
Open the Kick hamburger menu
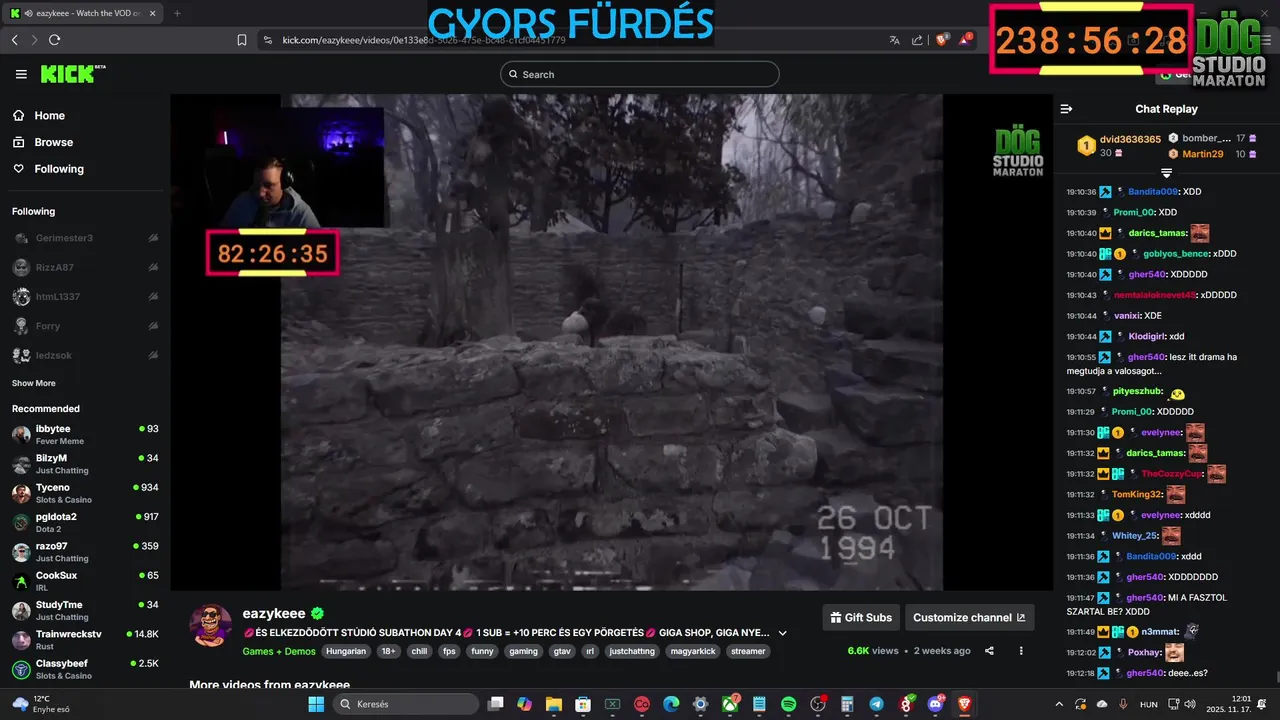tap(21, 74)
